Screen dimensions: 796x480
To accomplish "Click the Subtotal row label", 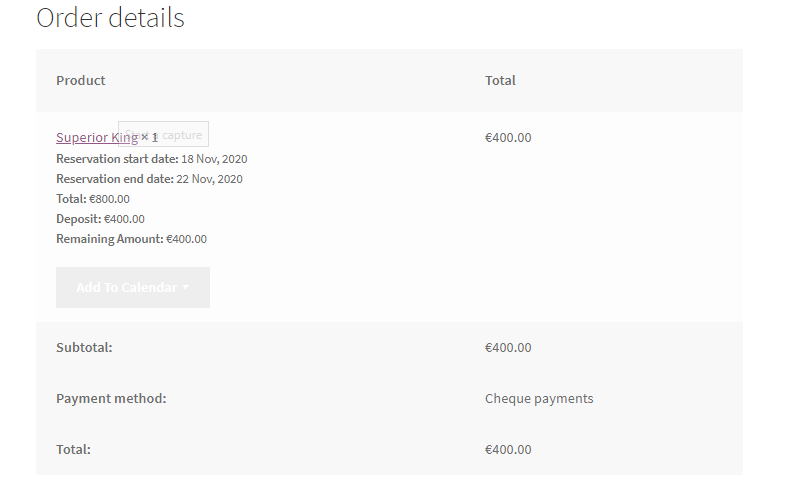I will pyautogui.click(x=84, y=348).
